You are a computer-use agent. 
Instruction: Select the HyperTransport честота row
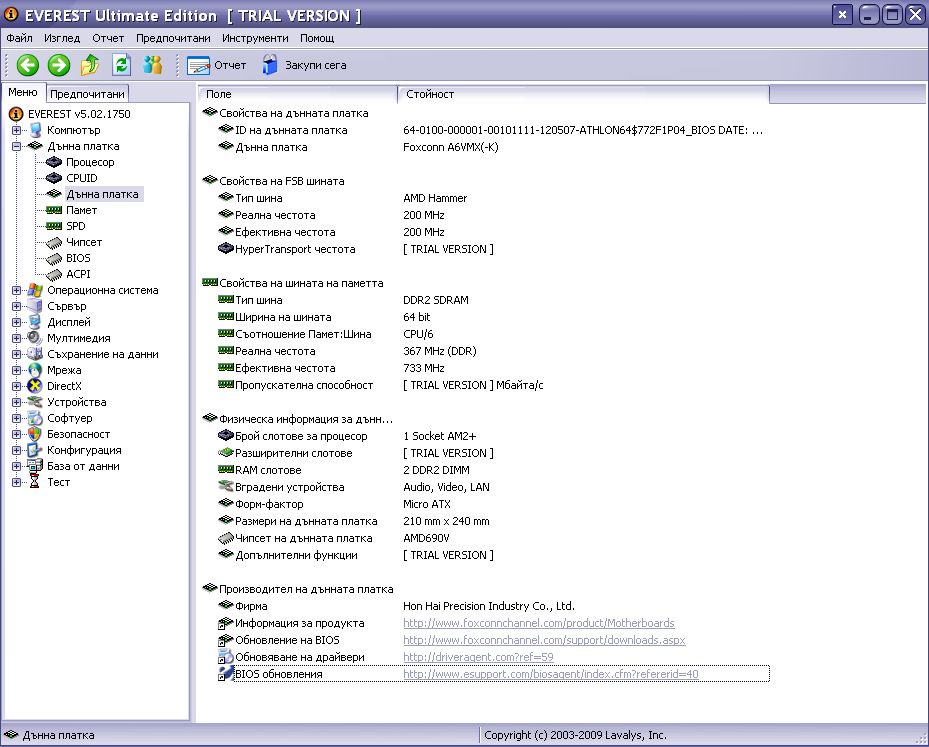coord(494,249)
